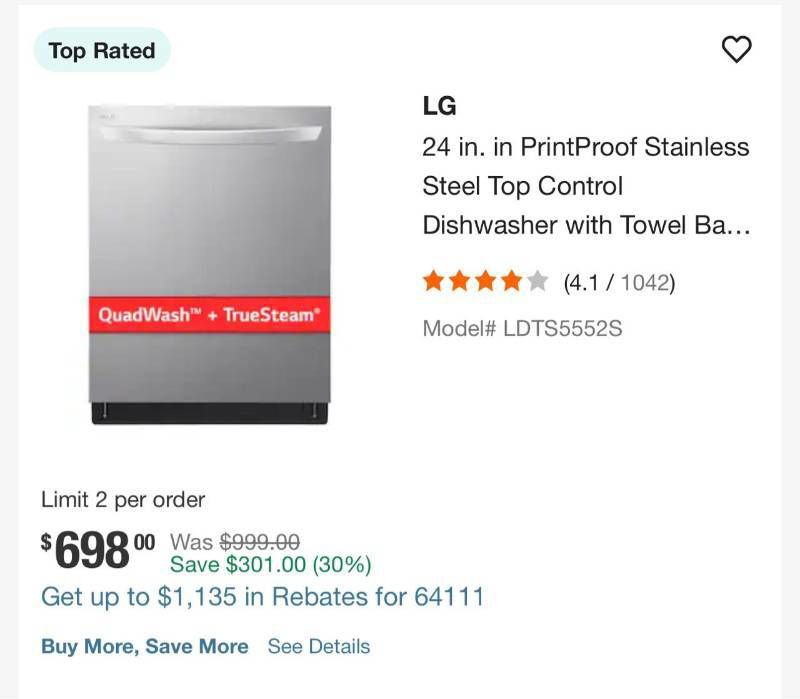Click the Limit 2 per order note
The width and height of the screenshot is (800, 699).
(123, 499)
